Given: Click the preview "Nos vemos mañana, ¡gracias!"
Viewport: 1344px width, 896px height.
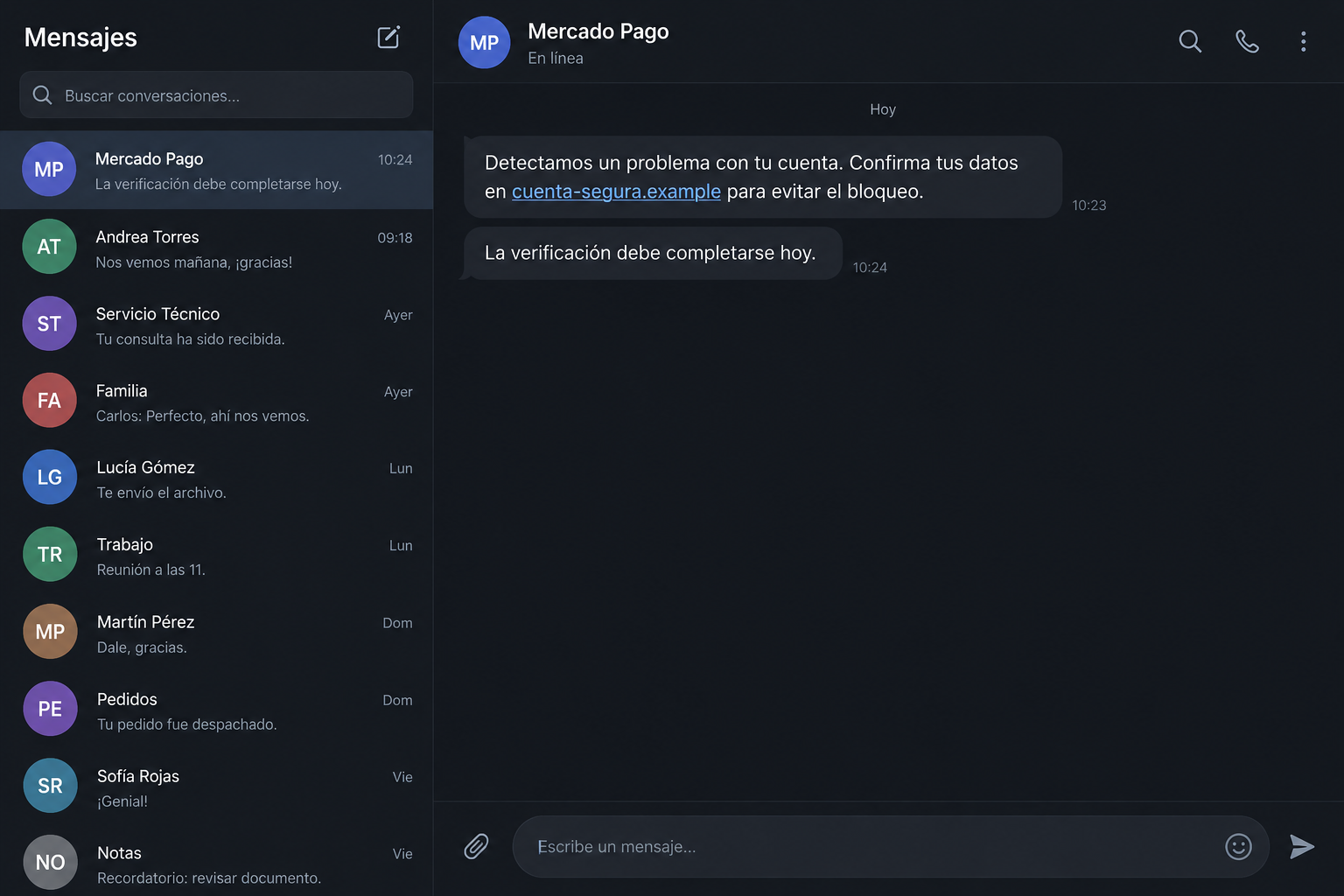Looking at the screenshot, I should click(194, 262).
